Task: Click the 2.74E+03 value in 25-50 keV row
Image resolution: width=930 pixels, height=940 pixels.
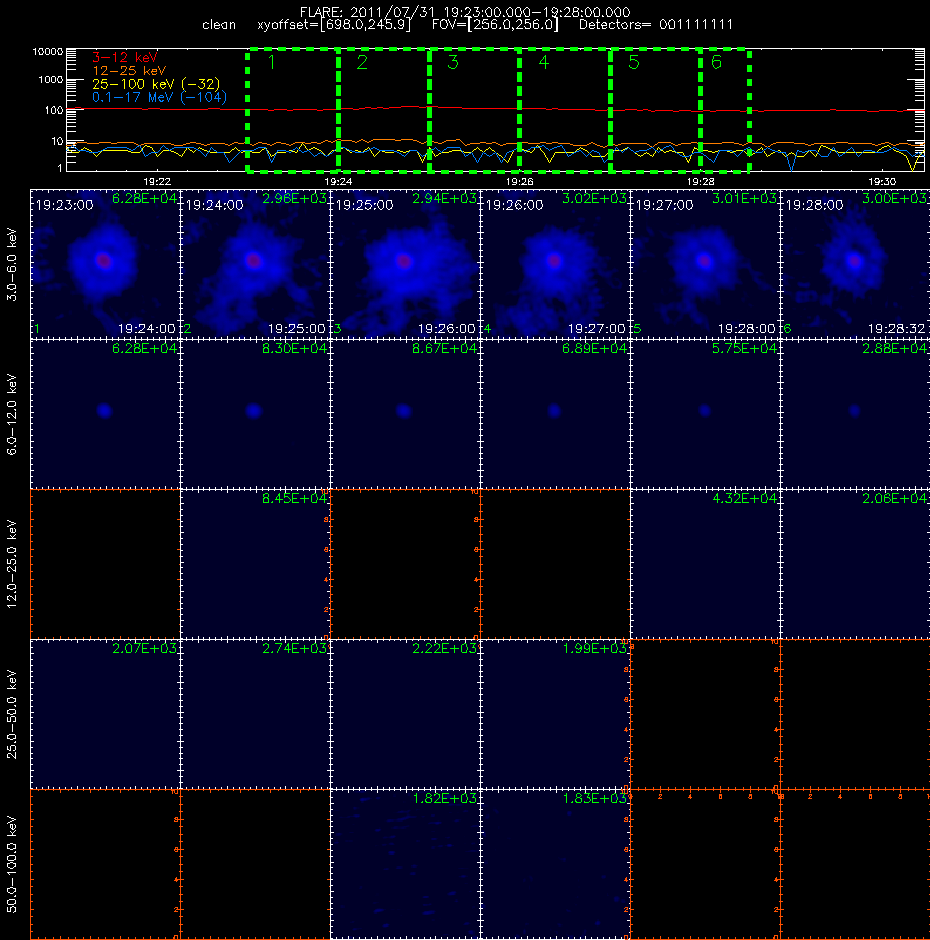Action: pos(294,648)
